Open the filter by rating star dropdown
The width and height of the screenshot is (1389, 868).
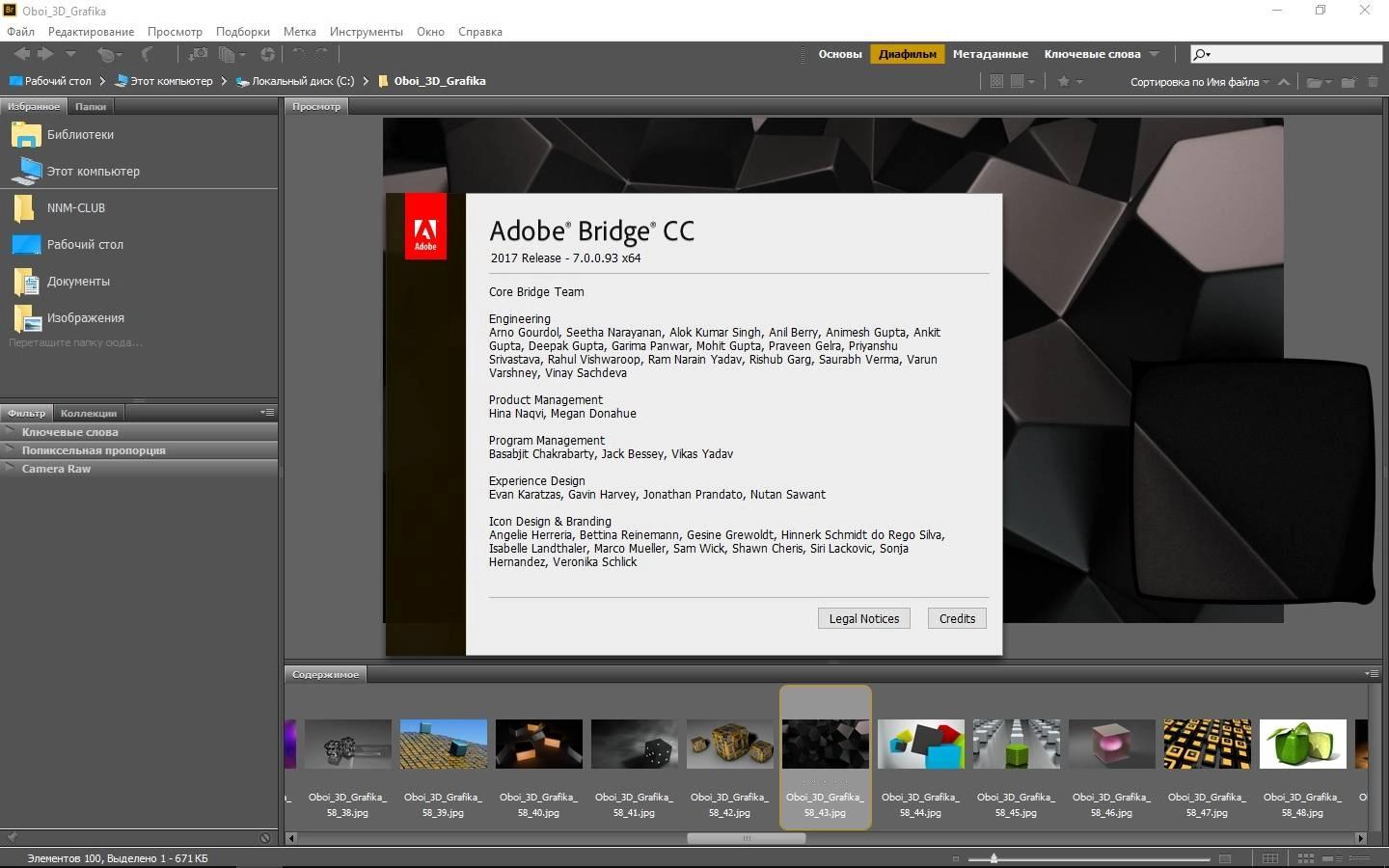pos(1070,82)
